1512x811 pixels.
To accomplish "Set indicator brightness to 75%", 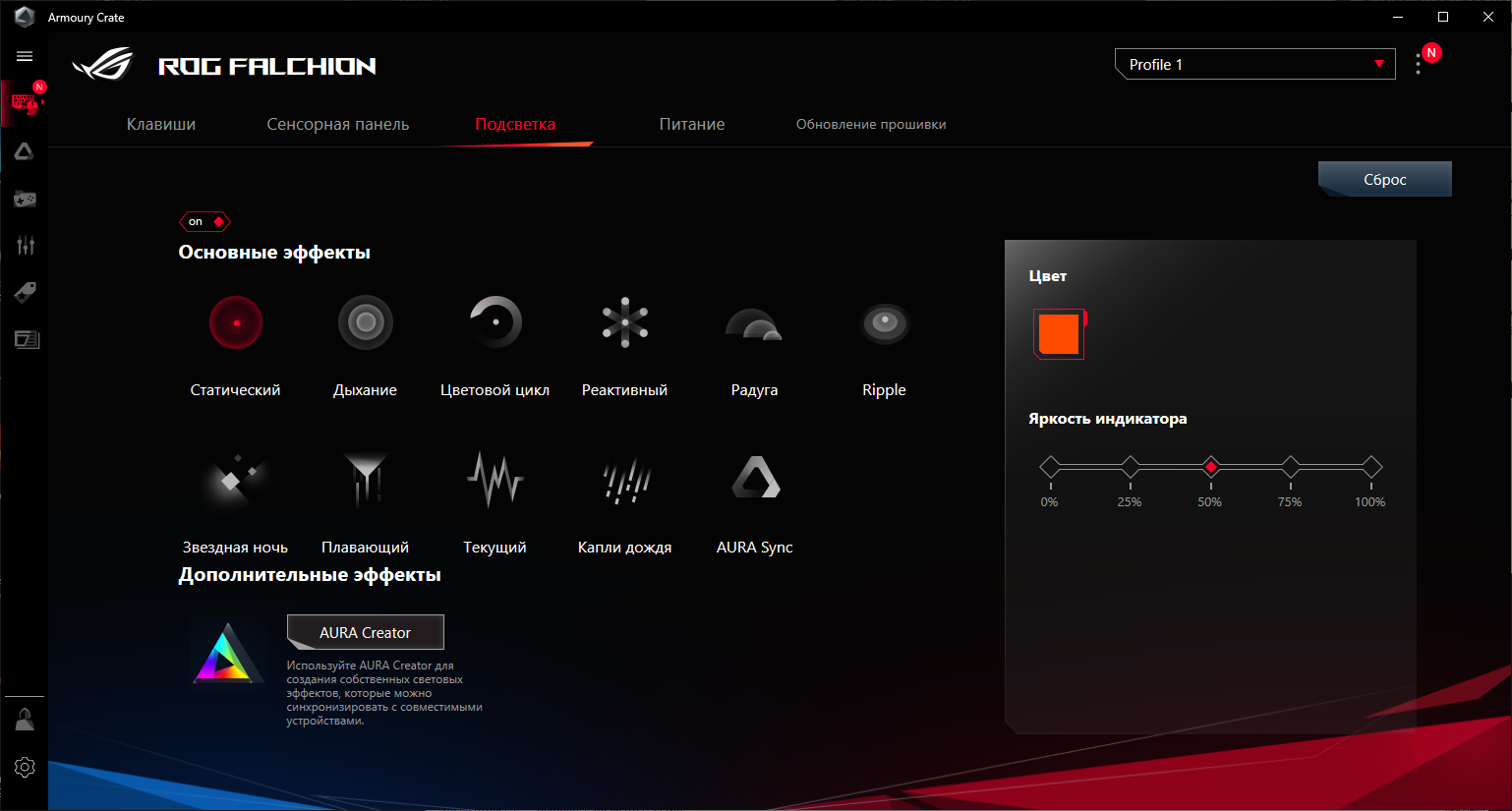I will (x=1291, y=467).
